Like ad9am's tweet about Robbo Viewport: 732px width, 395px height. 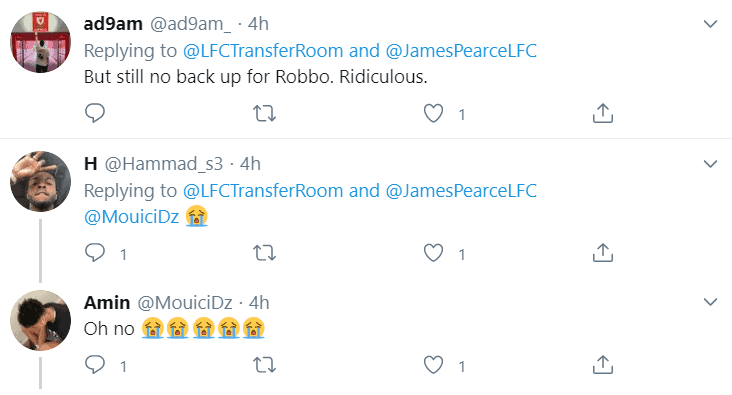click(x=433, y=113)
